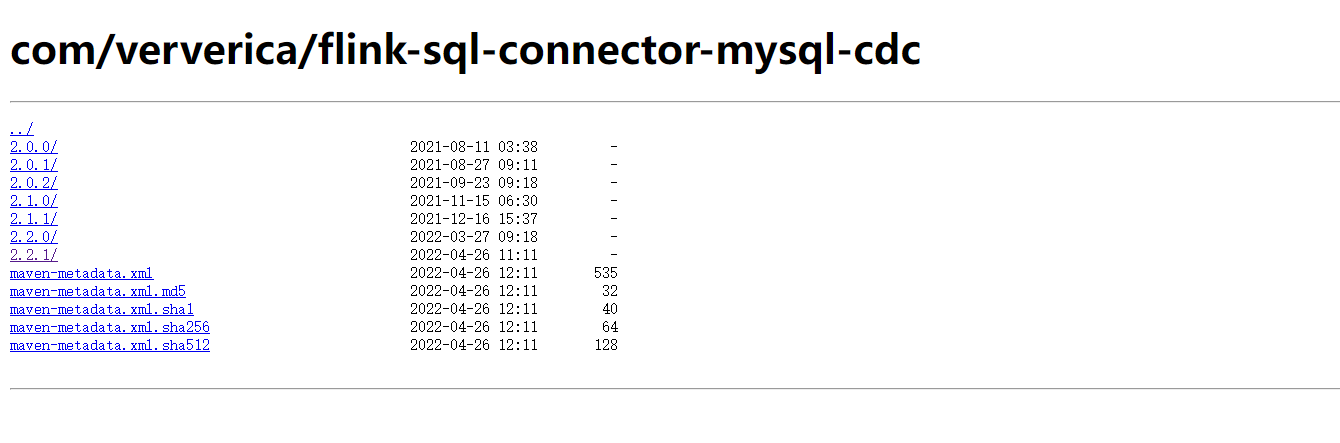
Task: Open the 2.2.0/ version folder
Action: (34, 236)
